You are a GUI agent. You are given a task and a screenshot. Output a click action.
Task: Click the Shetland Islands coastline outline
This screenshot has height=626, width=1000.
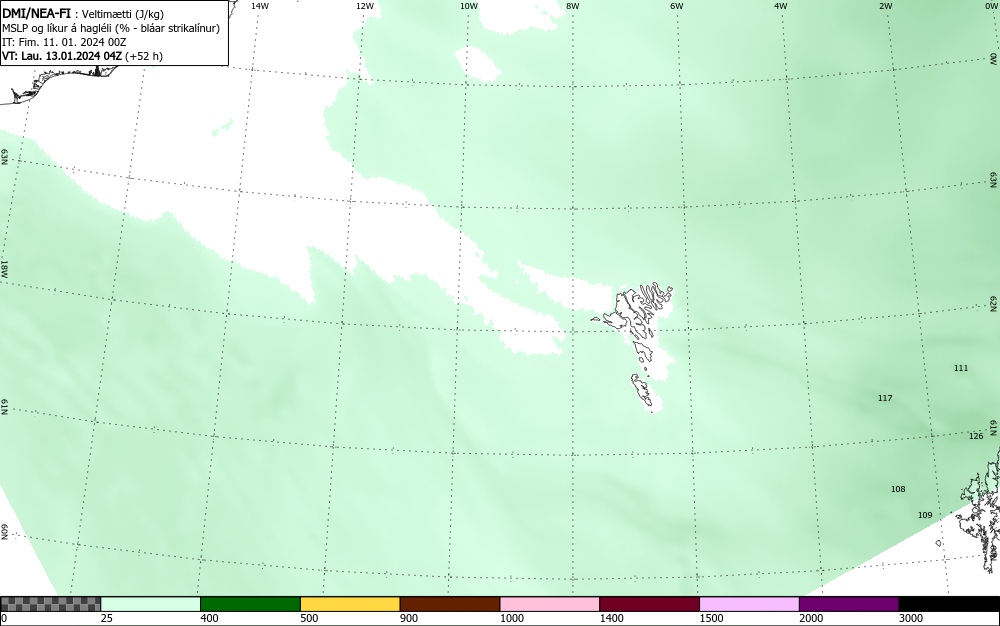click(x=980, y=510)
